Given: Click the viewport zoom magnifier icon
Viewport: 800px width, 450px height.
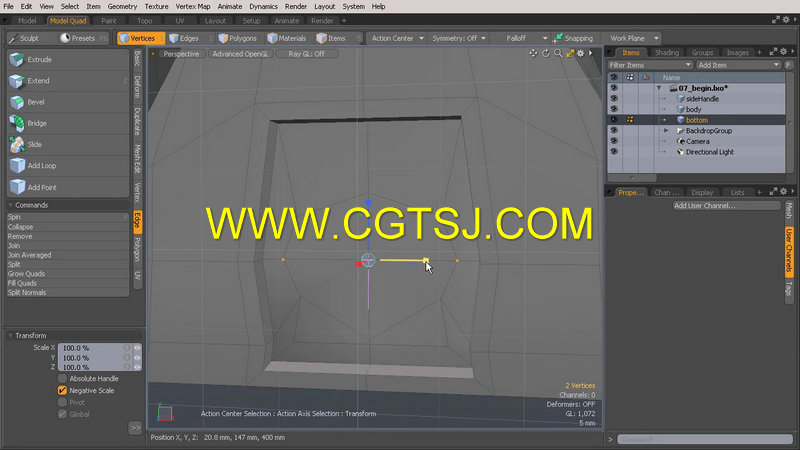Looking at the screenshot, I should coord(558,54).
